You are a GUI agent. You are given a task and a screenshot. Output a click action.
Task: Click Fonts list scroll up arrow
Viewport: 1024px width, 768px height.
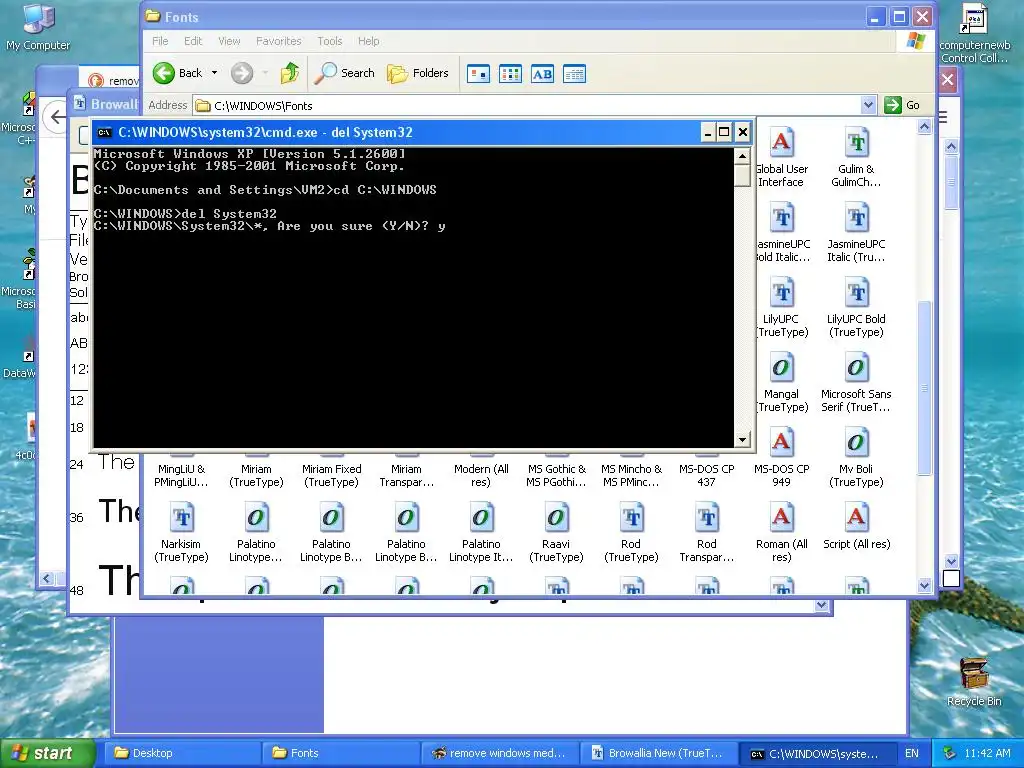[924, 127]
